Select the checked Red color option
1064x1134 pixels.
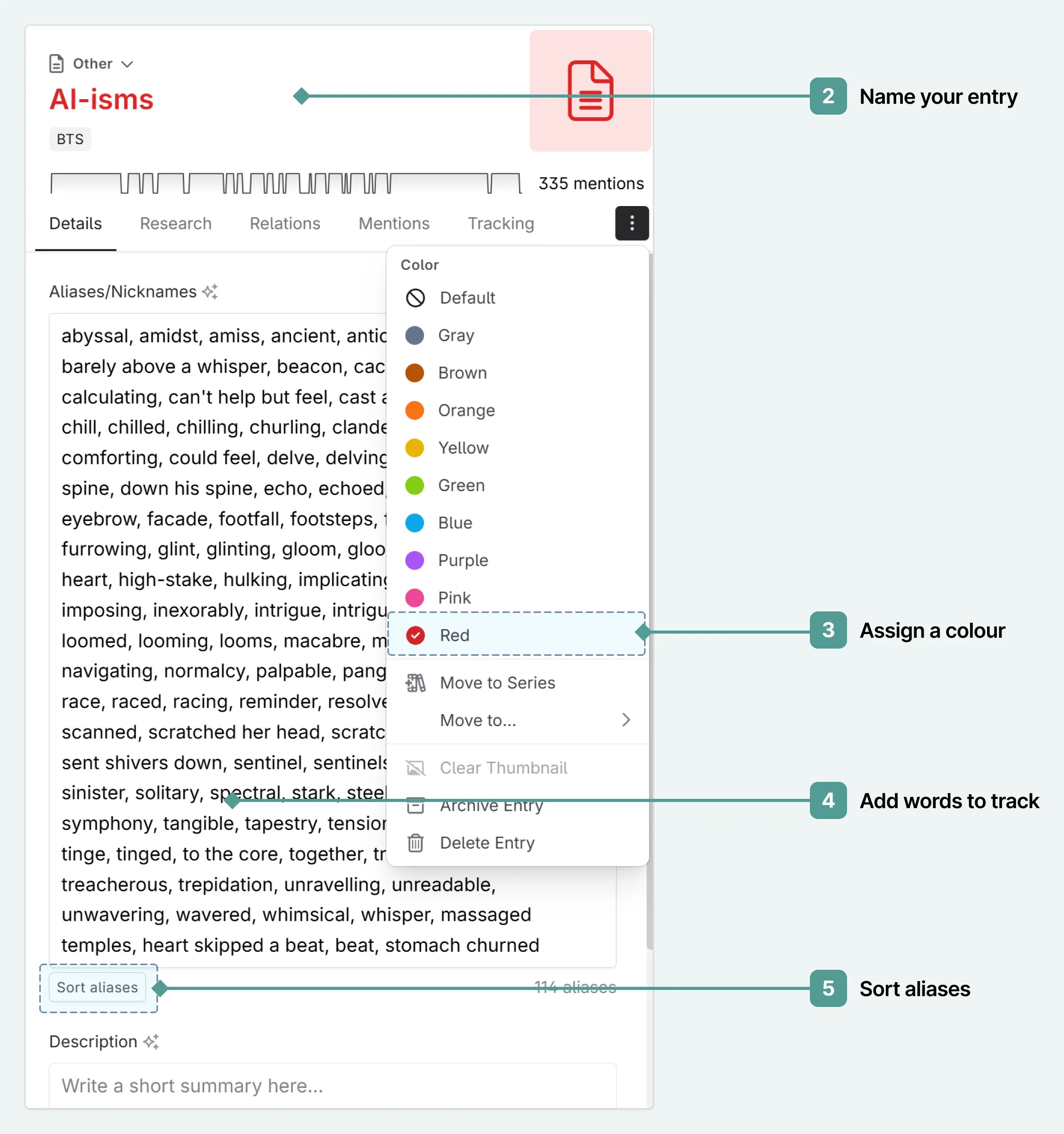coord(455,635)
